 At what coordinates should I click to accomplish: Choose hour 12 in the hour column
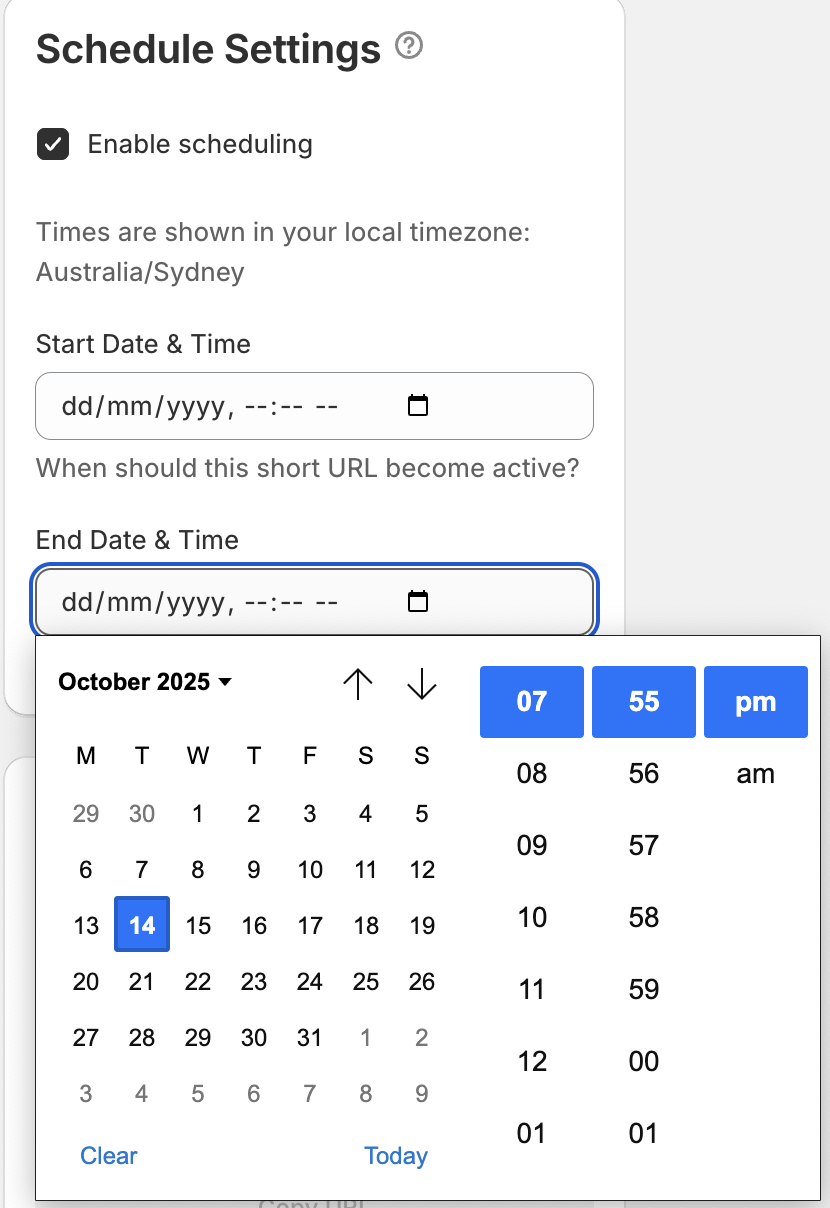click(x=531, y=1061)
